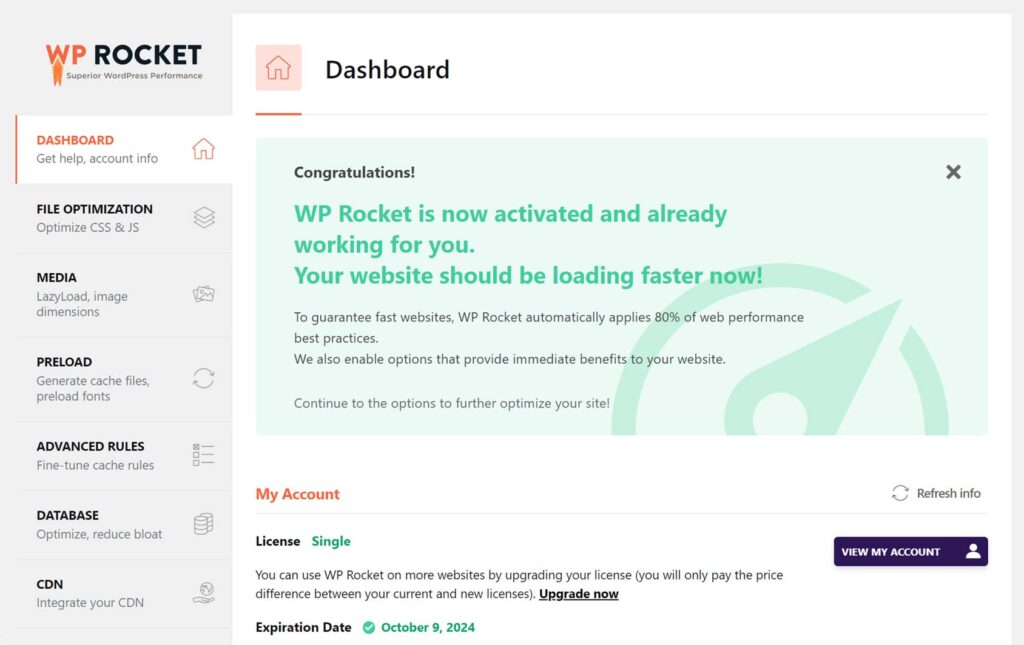
Task: Select the CDN globe icon in sidebar
Action: click(204, 592)
